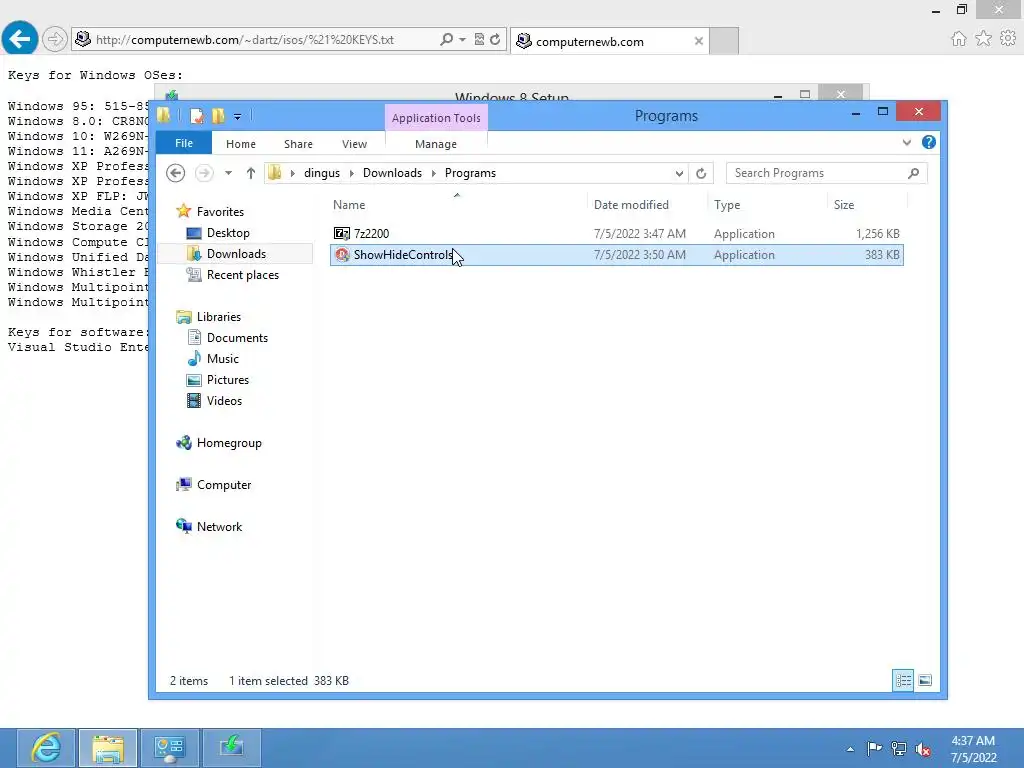Switch to Details view using the status bar icon
The height and width of the screenshot is (768, 1024).
[903, 680]
